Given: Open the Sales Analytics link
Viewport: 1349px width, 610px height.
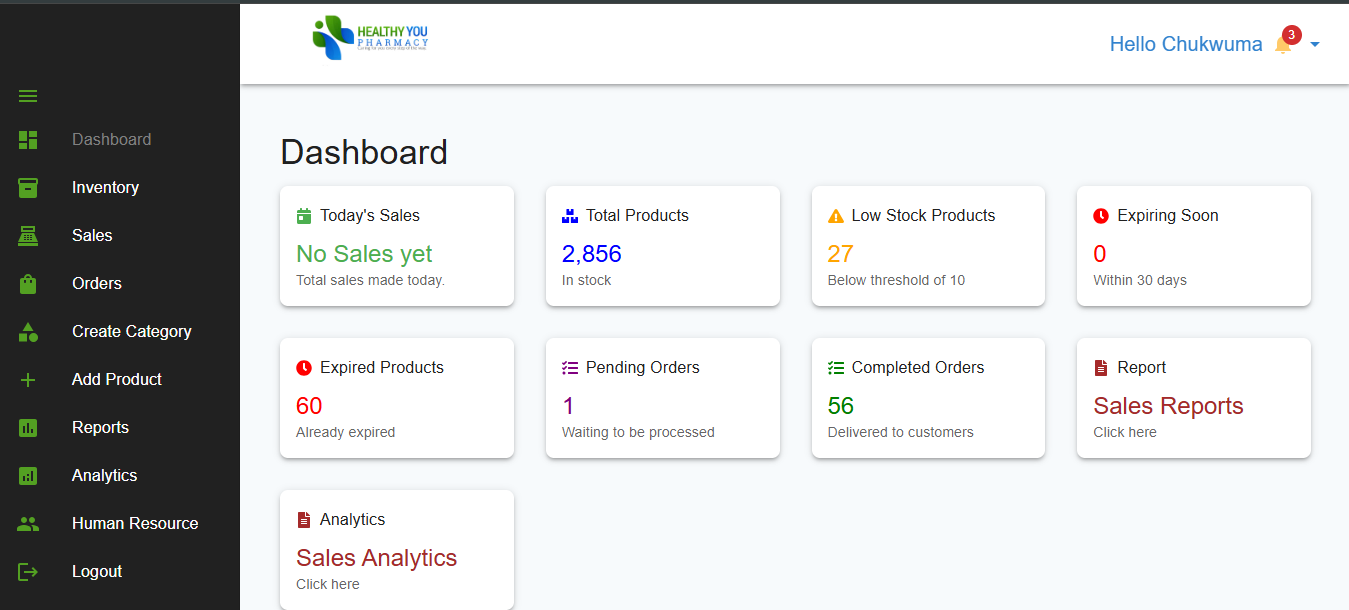Looking at the screenshot, I should click(x=376, y=558).
